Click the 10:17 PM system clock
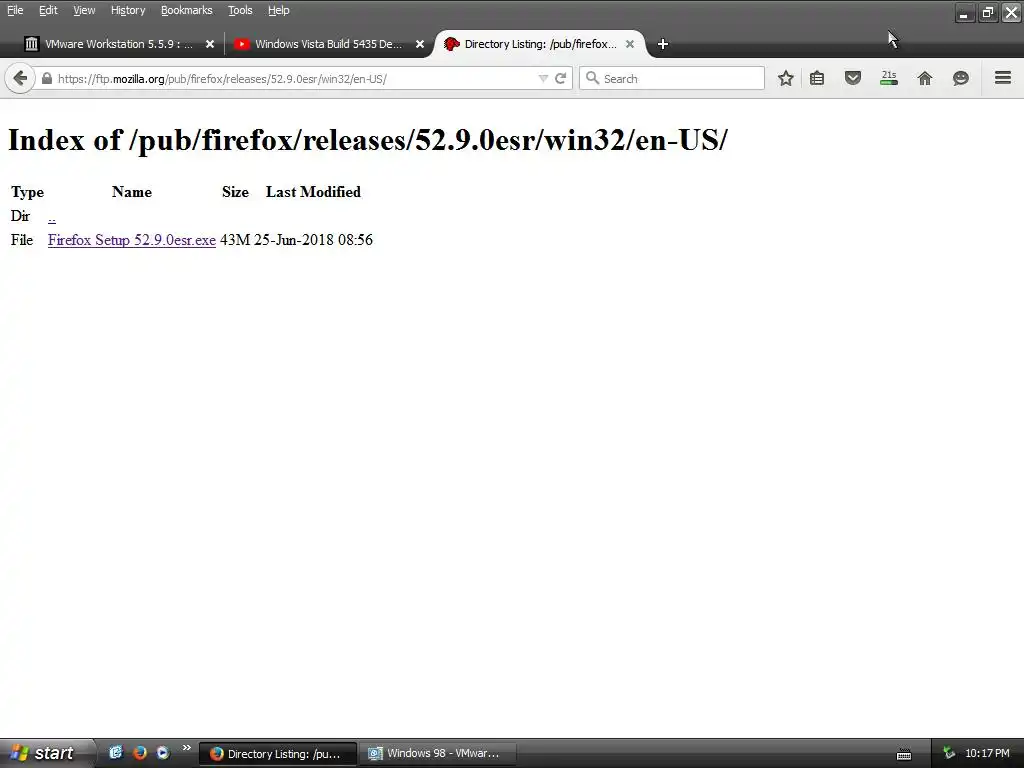This screenshot has width=1024, height=768. [987, 754]
